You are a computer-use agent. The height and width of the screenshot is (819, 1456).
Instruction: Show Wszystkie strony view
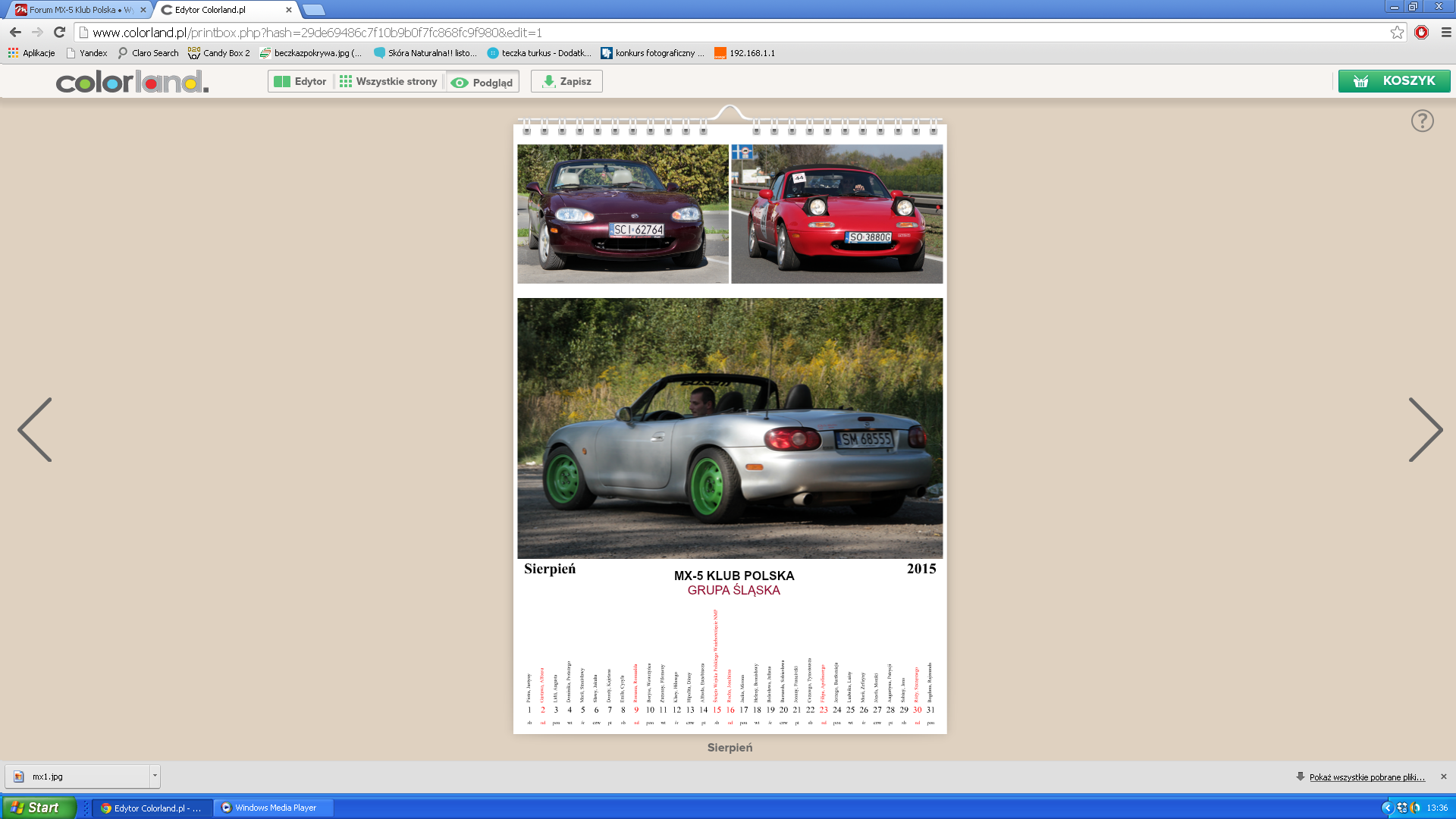[x=388, y=81]
